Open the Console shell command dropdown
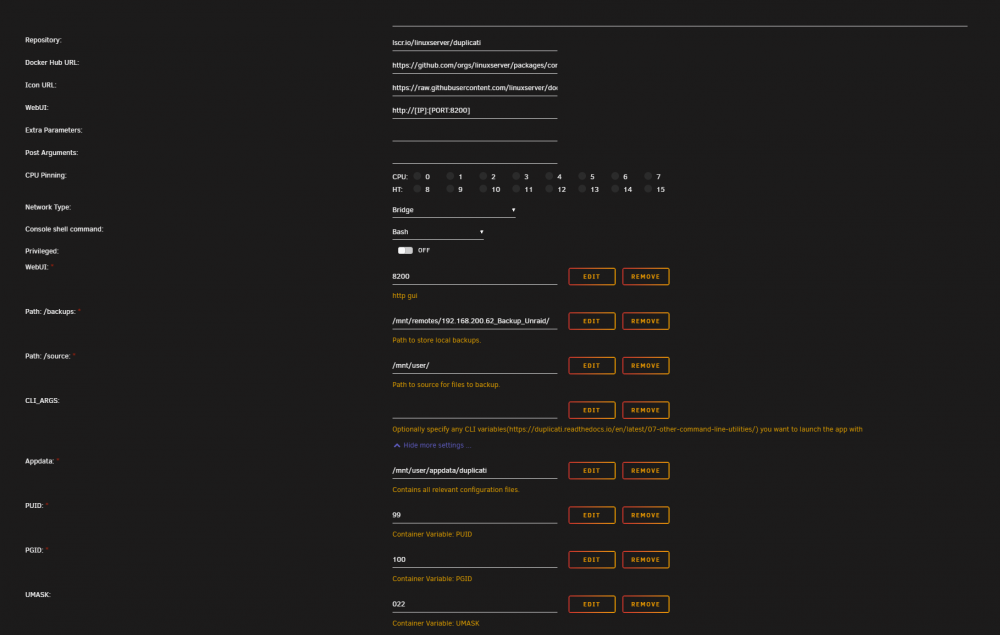1000x635 pixels. 438,232
